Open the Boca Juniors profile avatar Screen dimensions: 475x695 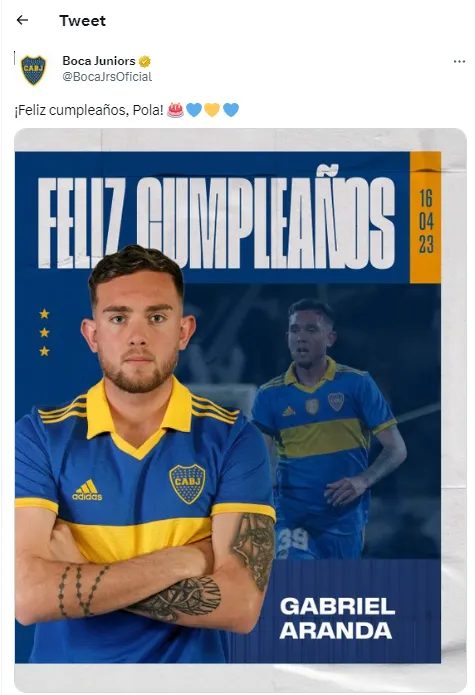[33, 70]
